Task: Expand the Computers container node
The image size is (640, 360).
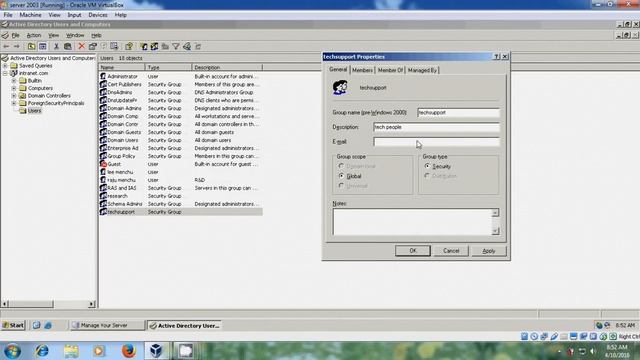Action: tap(14, 88)
